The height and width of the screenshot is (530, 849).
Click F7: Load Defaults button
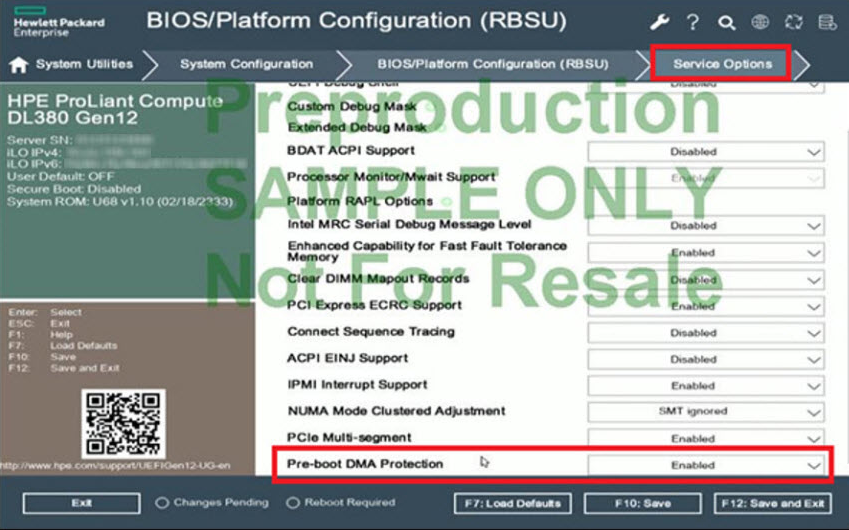(x=512, y=503)
